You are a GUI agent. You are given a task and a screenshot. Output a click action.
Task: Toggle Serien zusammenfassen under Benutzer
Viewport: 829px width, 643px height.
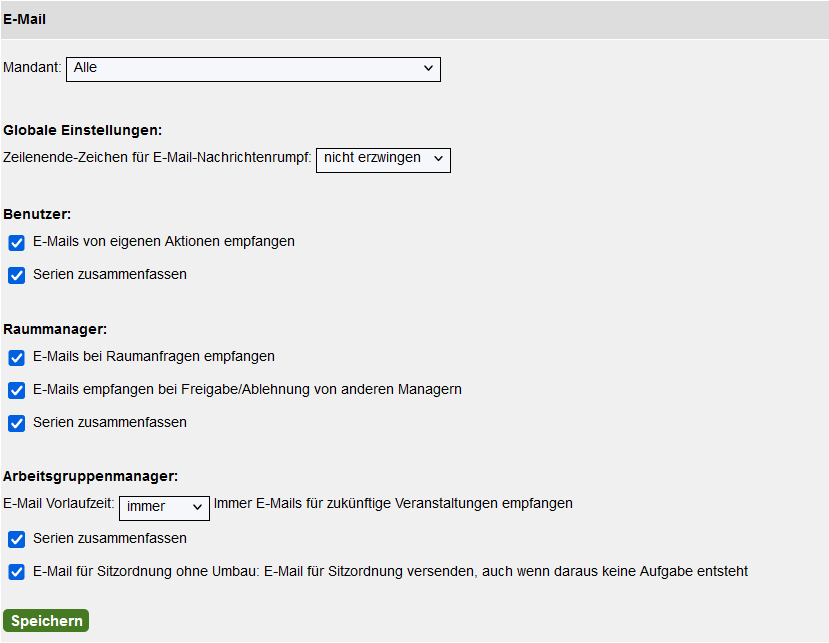coord(16,275)
